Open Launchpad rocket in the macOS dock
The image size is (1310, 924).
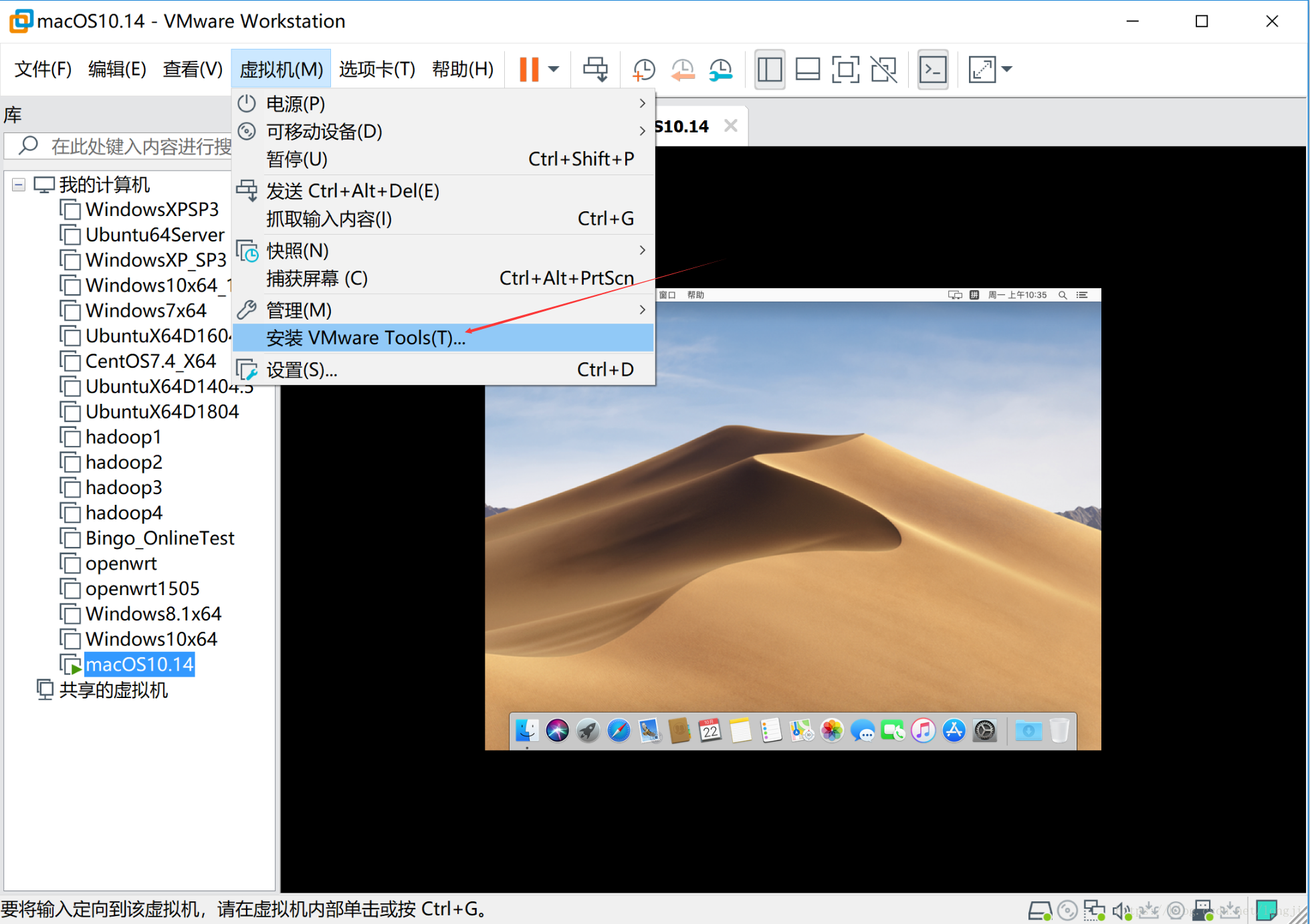588,731
